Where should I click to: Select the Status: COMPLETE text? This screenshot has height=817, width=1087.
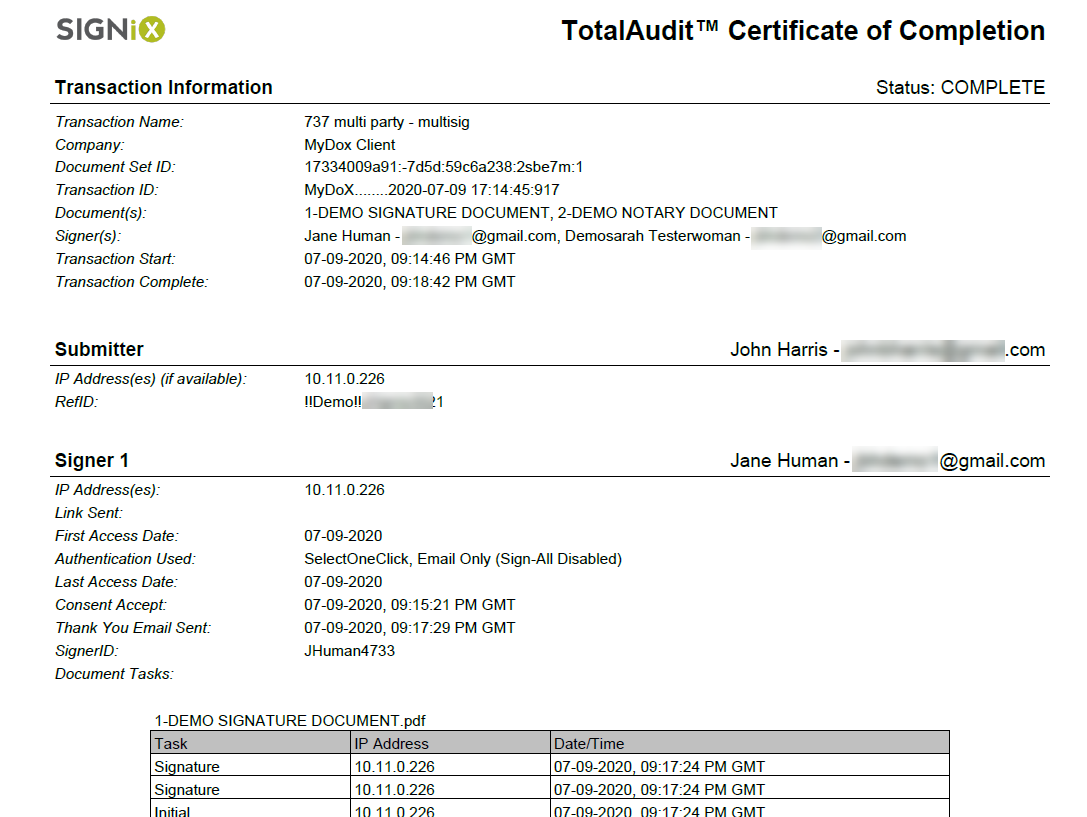[960, 88]
